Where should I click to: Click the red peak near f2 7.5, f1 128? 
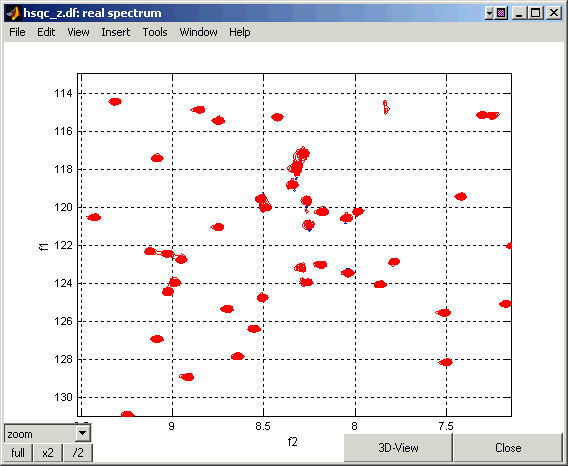point(446,362)
